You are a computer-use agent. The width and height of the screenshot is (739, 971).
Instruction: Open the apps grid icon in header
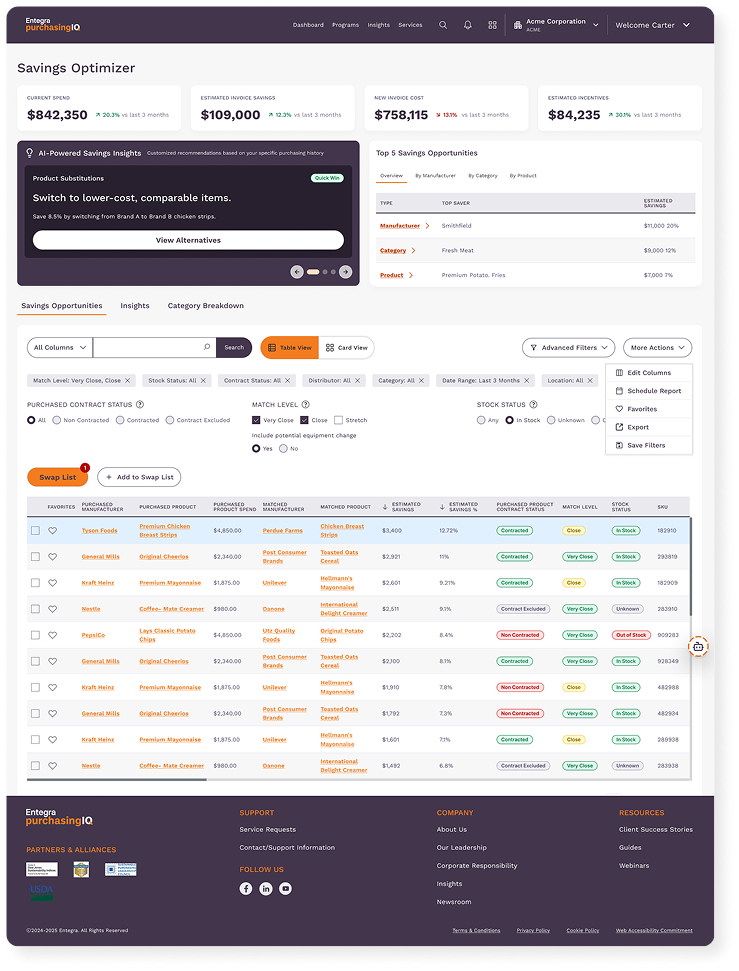click(492, 25)
